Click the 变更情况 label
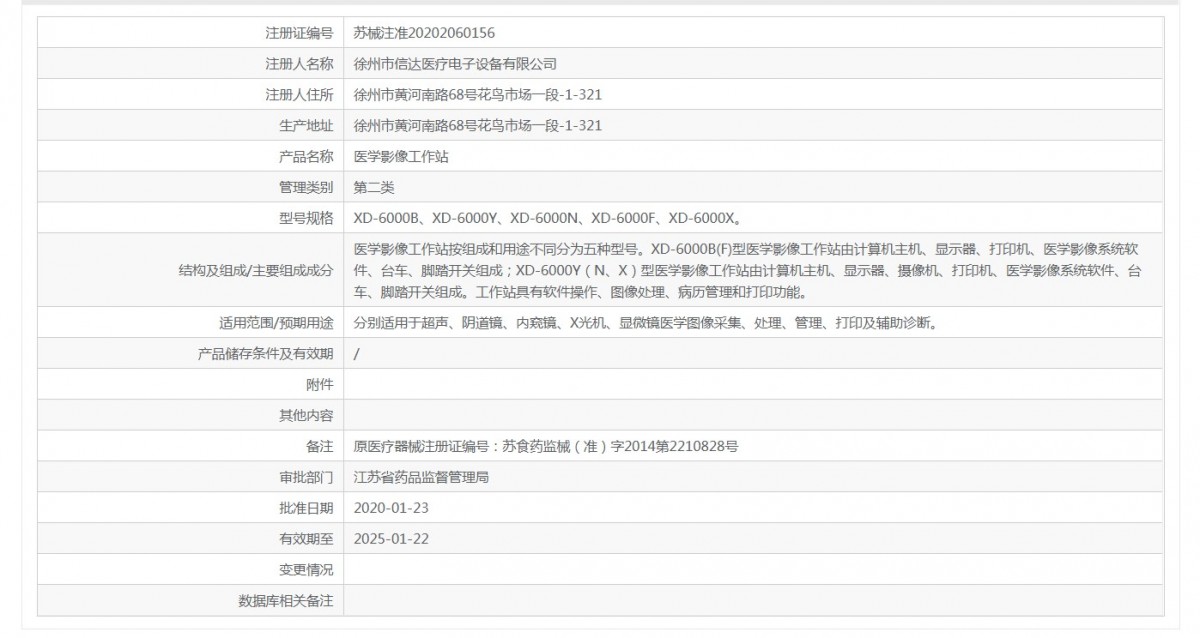This screenshot has height=638, width=1200. point(306,571)
